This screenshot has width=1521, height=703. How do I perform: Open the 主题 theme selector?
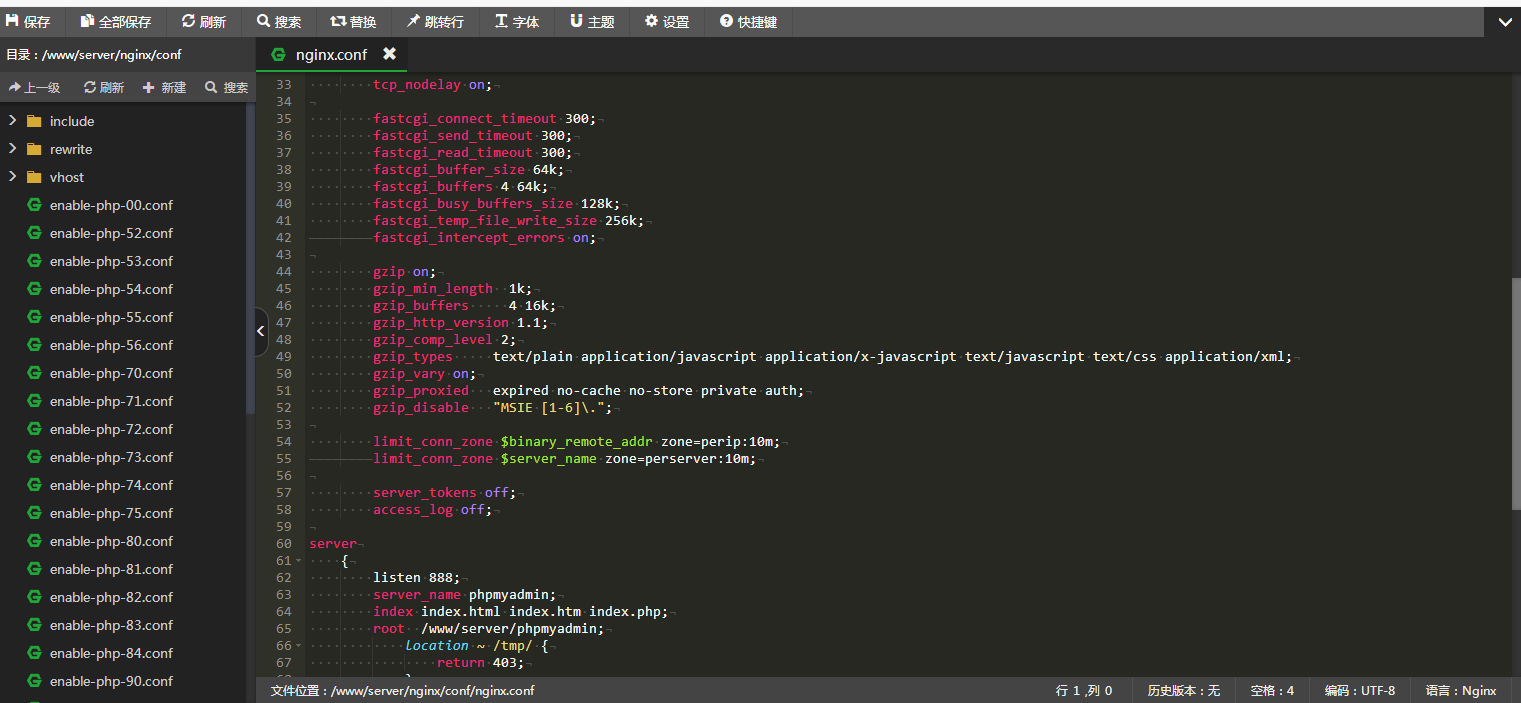click(x=592, y=21)
